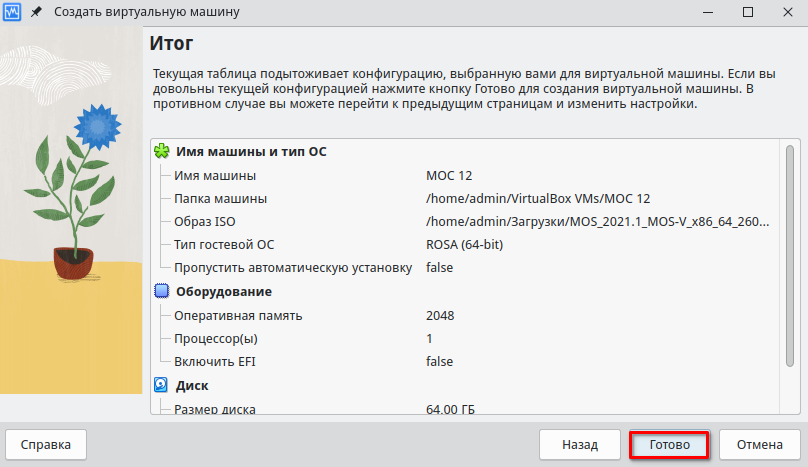This screenshot has width=808, height=467.
Task: Click the green icon beside "Имя машины и тип ОС"
Action: tap(162, 152)
